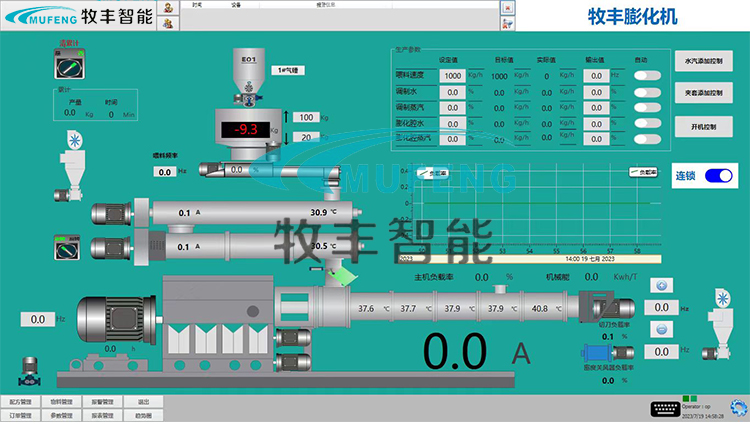Click the single-user login icon in header
This screenshot has height=424, width=750.
[x=168, y=7]
